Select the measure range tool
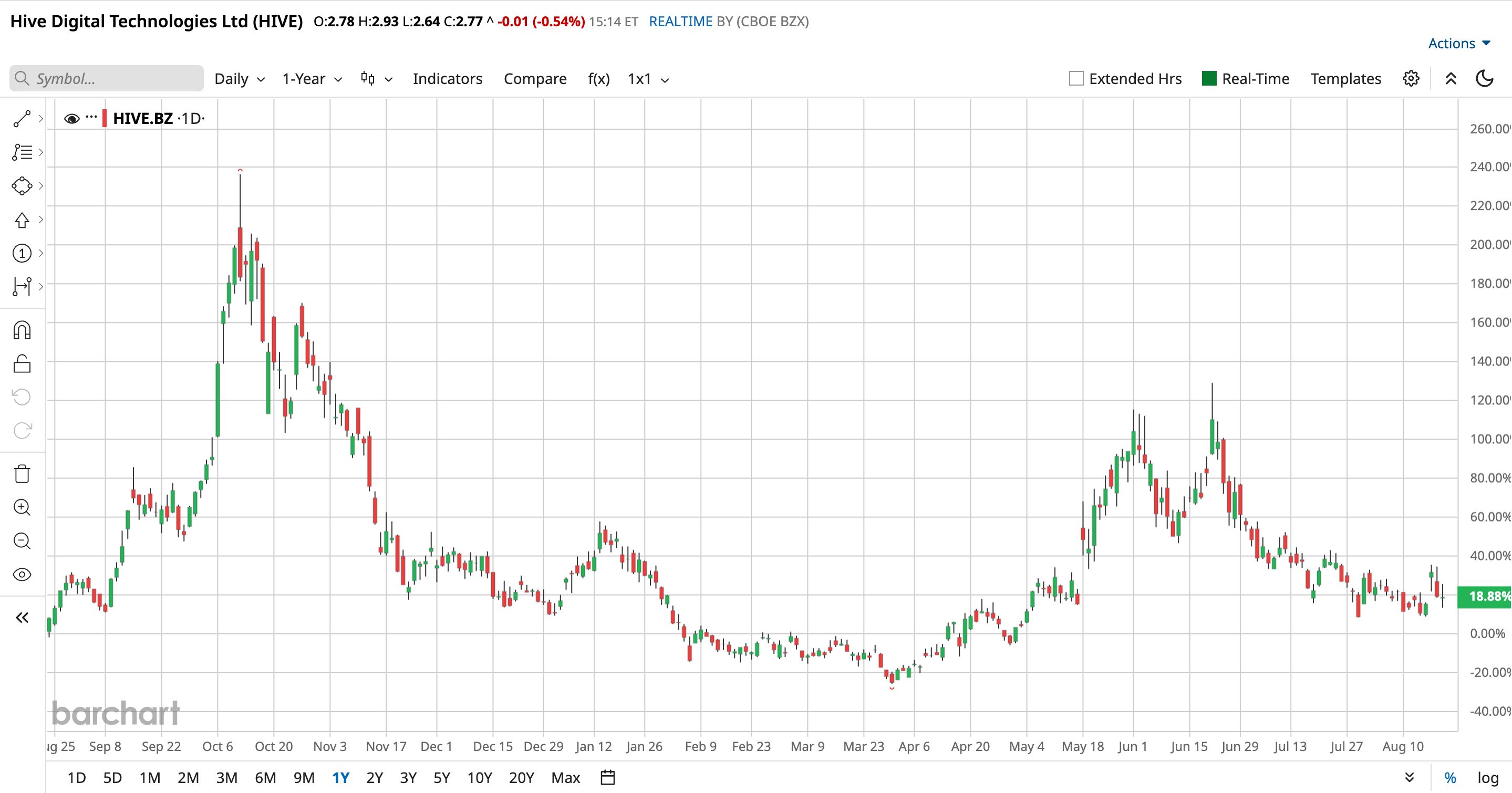 click(22, 286)
